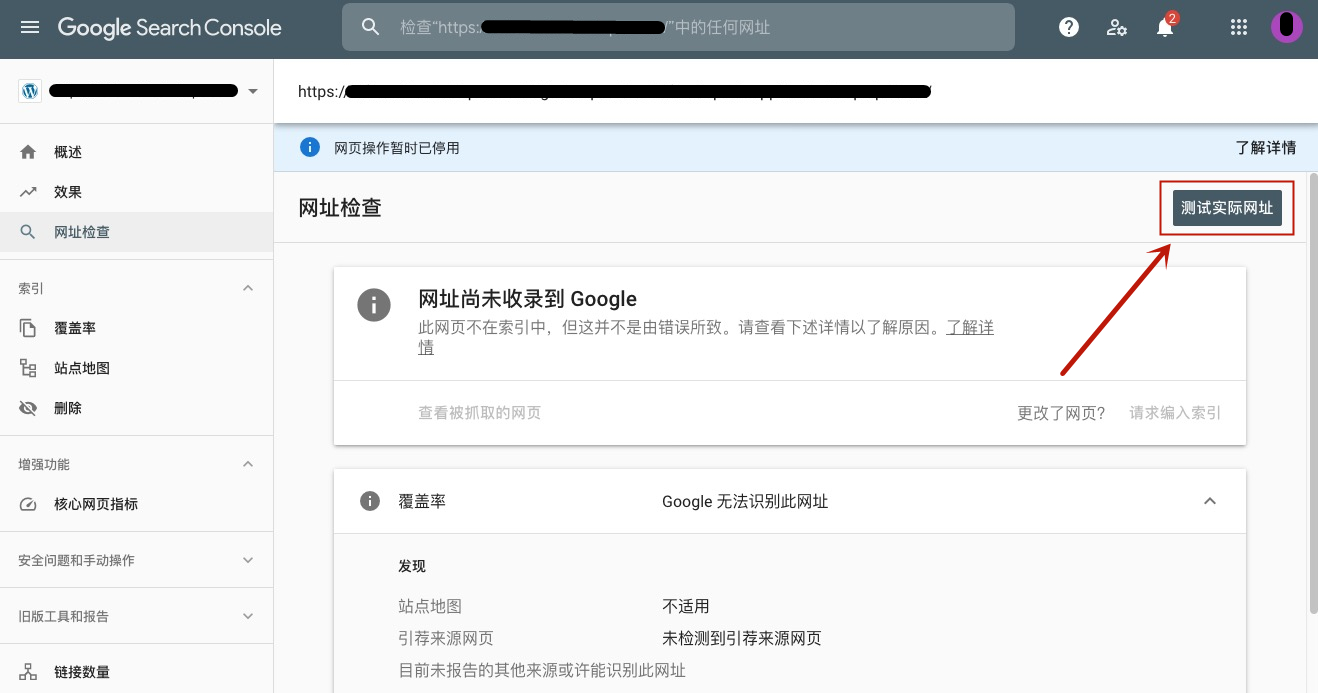The image size is (1318, 693).
Task: Click 请求编入索引
Action: coord(1175,412)
